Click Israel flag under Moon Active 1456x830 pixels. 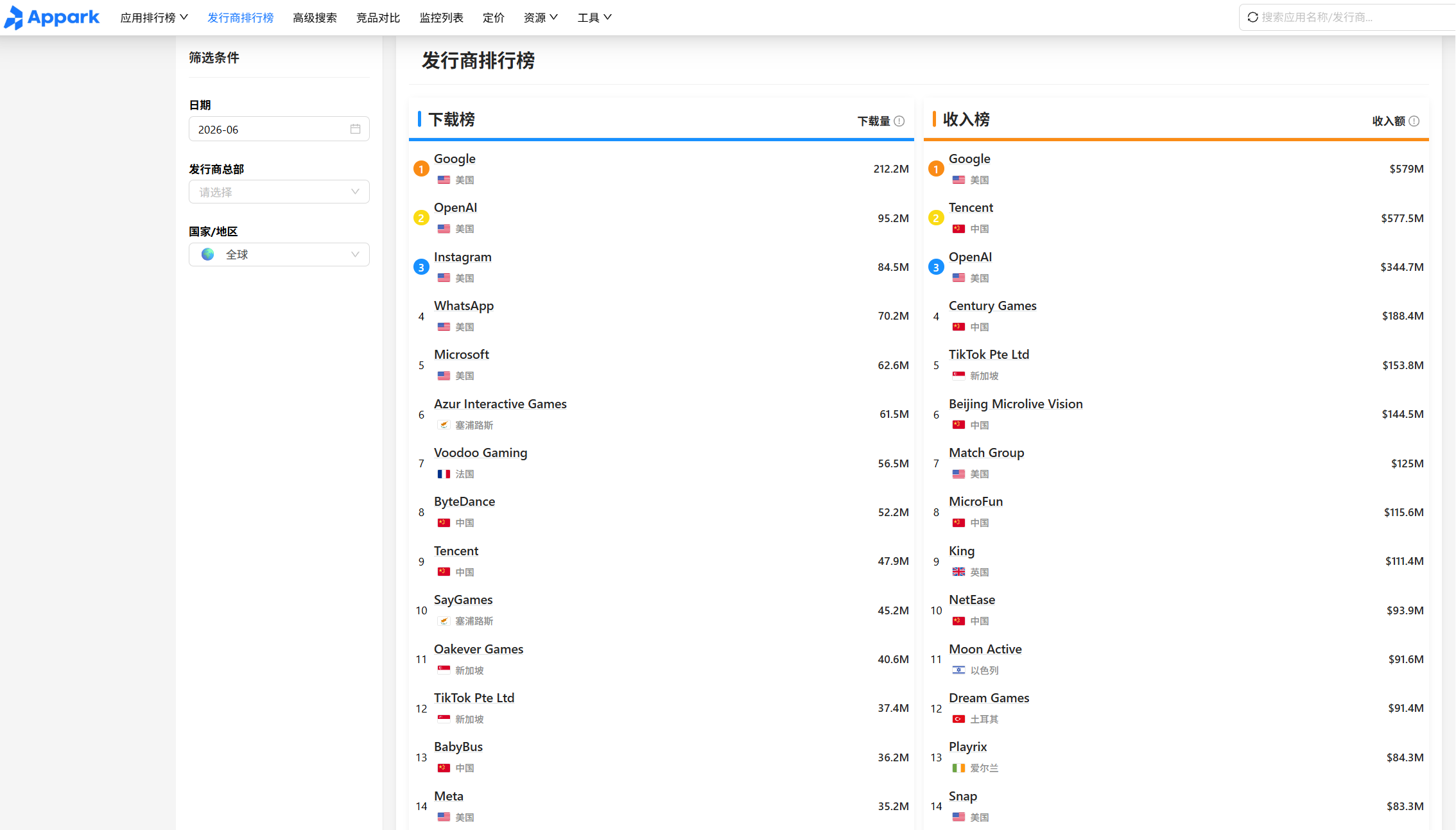(958, 670)
